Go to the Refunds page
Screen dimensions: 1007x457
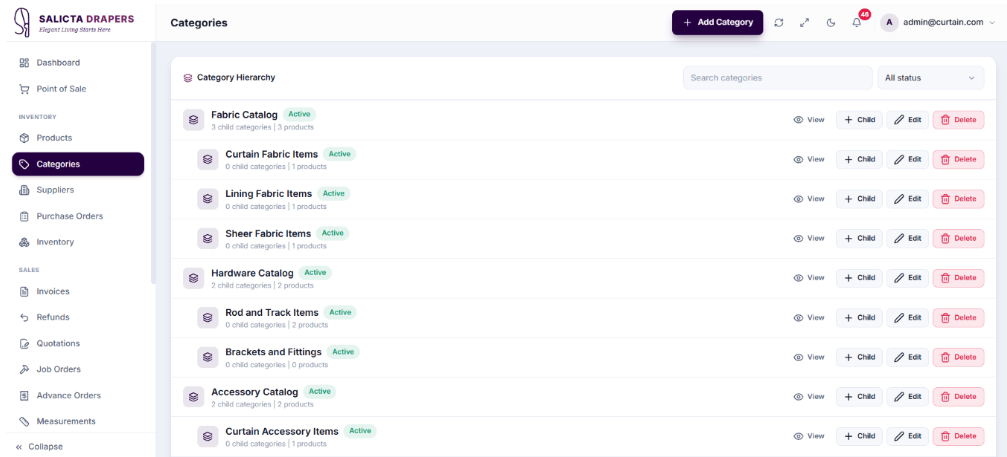tap(78, 317)
